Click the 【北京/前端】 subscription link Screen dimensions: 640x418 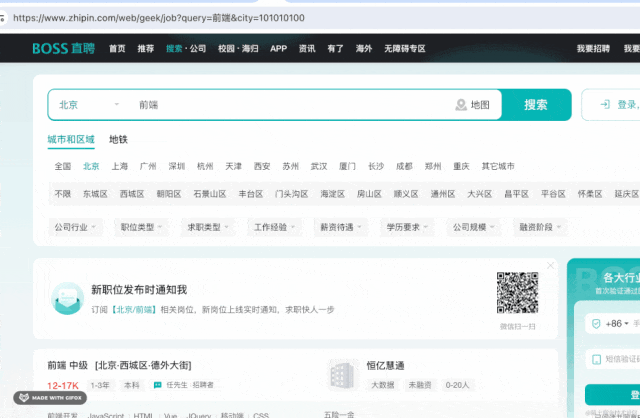point(134,310)
